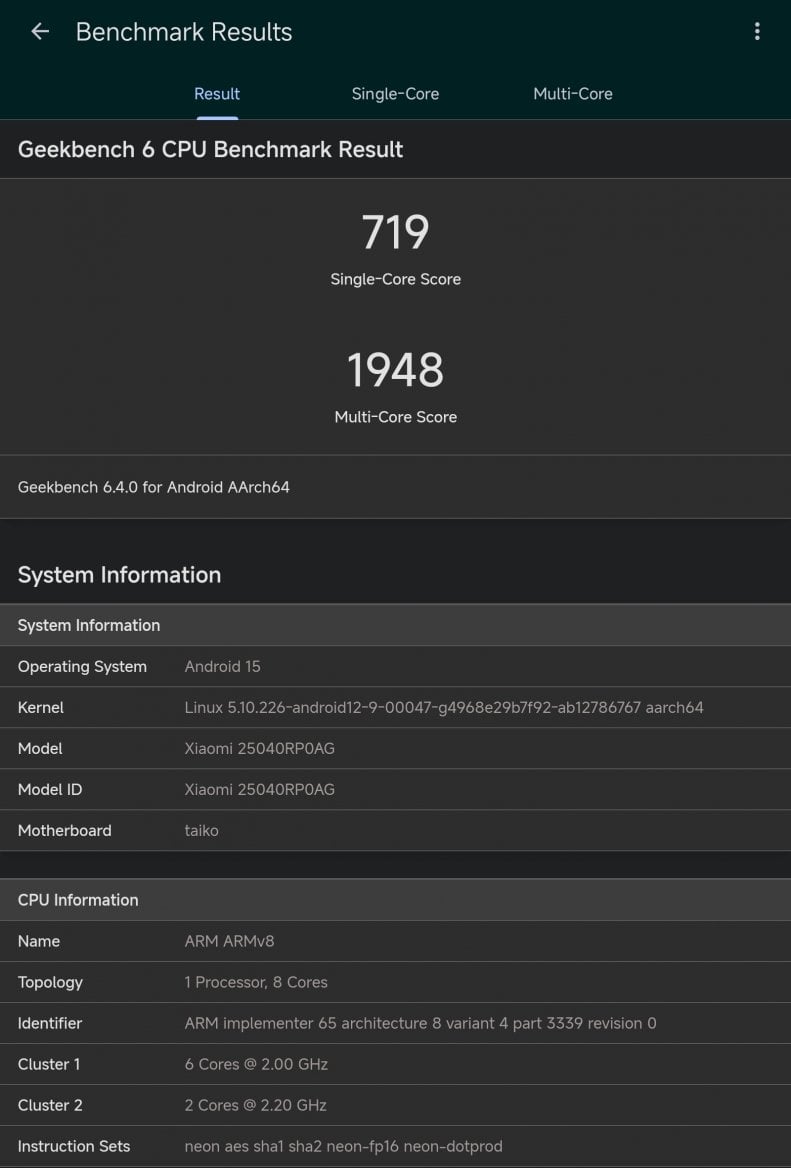The width and height of the screenshot is (791, 1168).
Task: Switch to the Multi-Core tab
Action: pos(573,94)
